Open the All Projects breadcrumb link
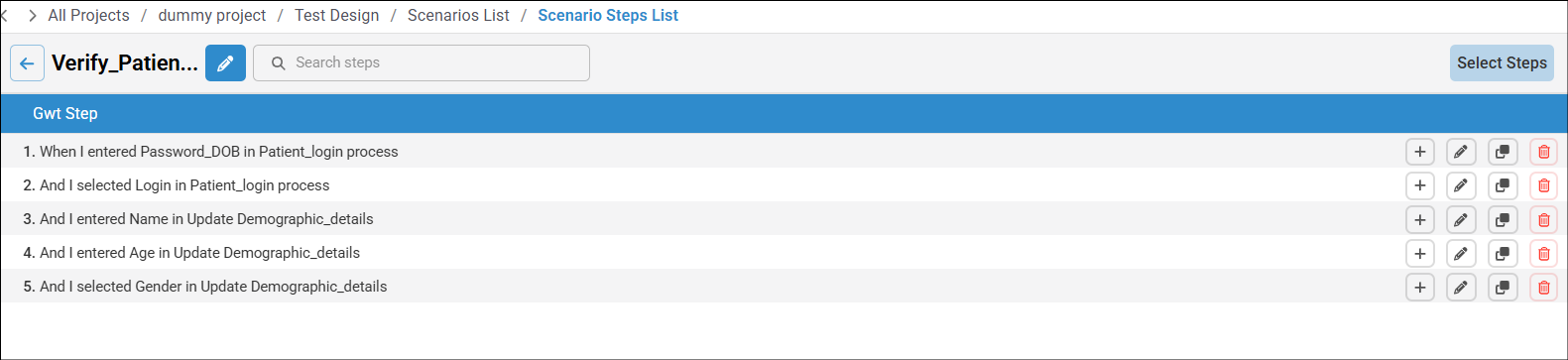1568x360 pixels. point(88,16)
